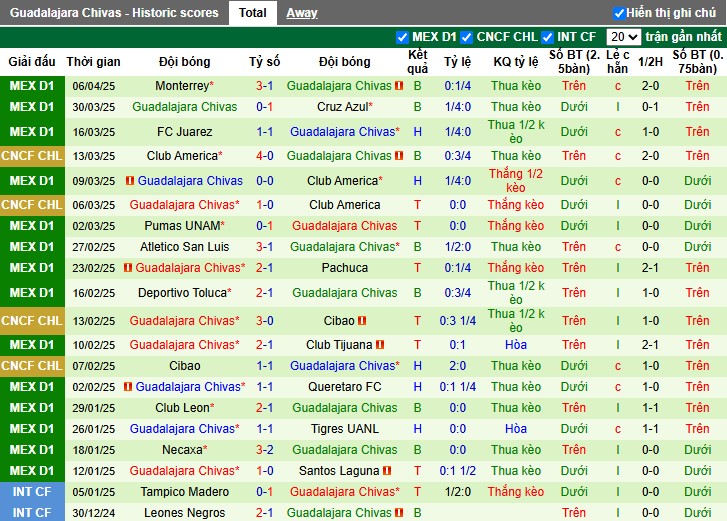Open FC Juarez team link
Image resolution: width=727 pixels, height=521 pixels.
185,132
